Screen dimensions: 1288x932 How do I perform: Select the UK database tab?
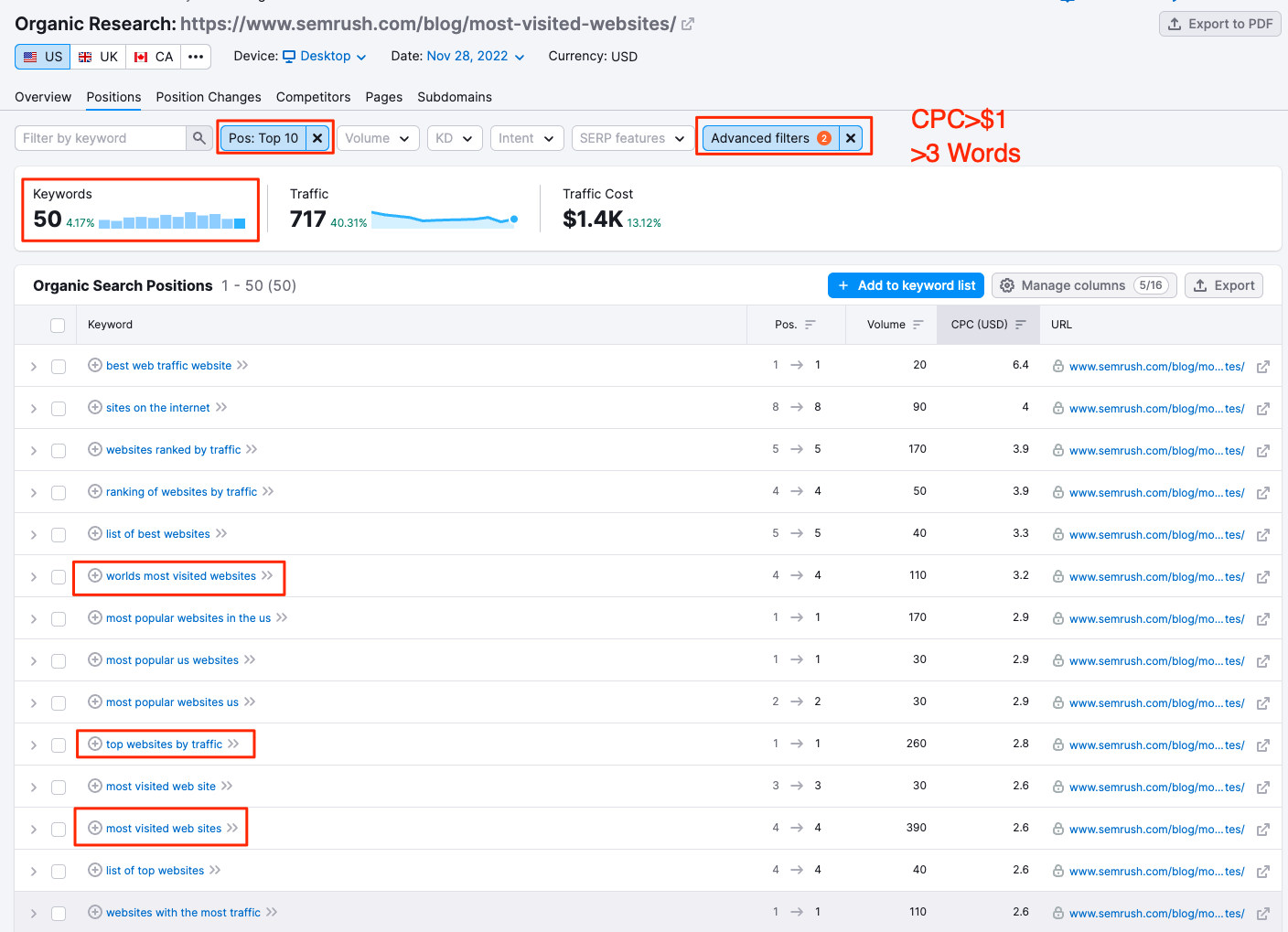pos(98,57)
